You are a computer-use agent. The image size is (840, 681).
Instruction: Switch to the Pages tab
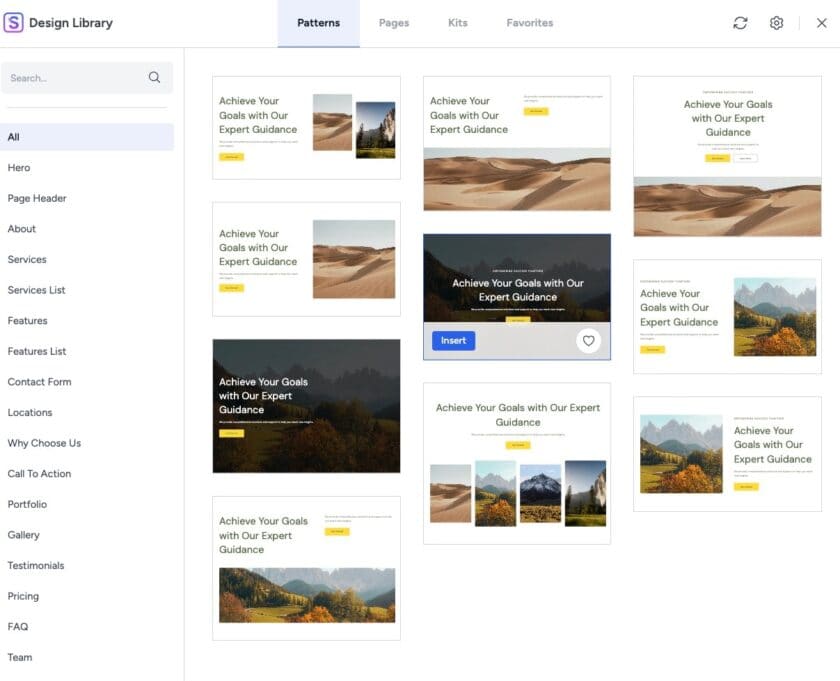(393, 23)
